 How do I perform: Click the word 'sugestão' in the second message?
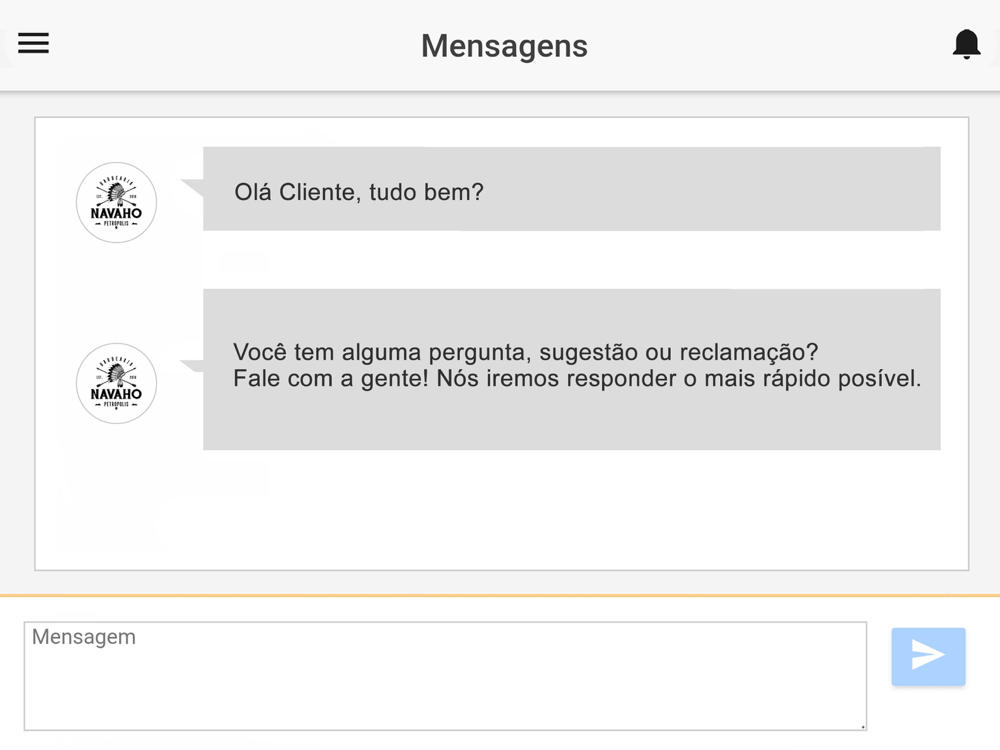click(x=588, y=354)
